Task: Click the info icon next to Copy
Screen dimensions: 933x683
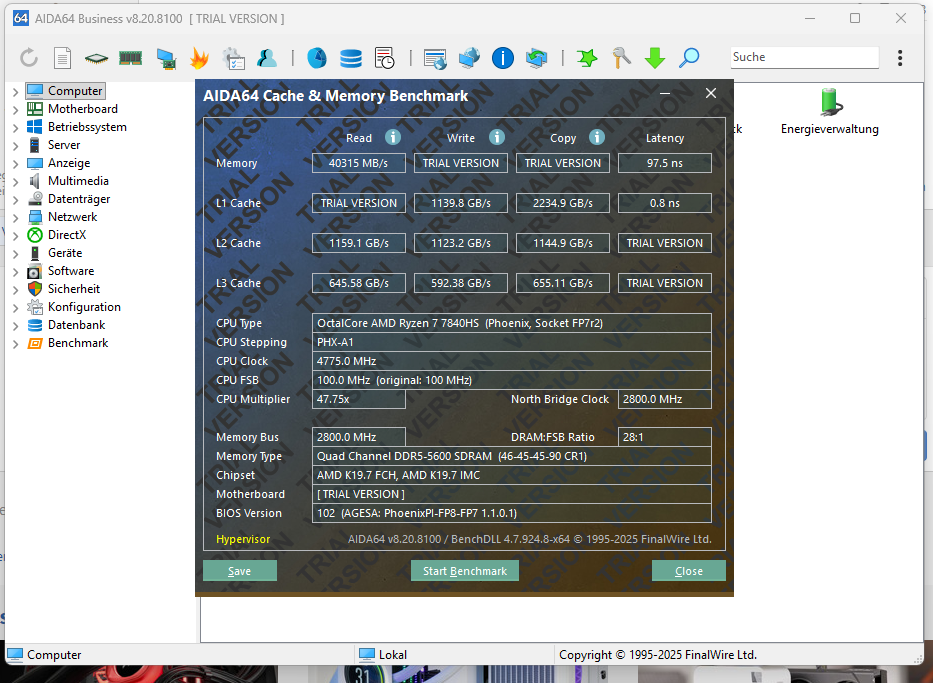Action: tap(597, 137)
